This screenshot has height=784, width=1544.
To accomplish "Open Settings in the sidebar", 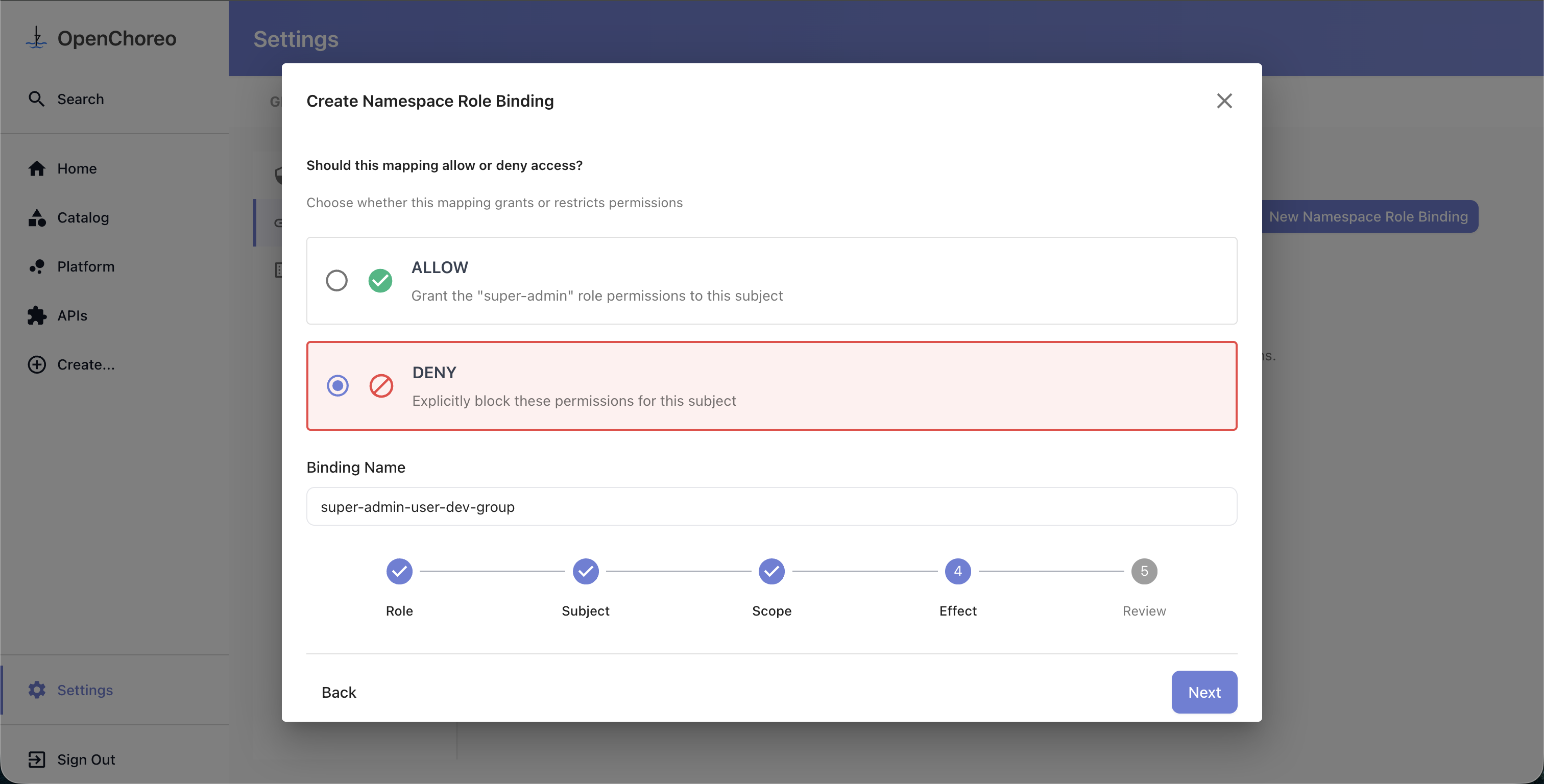I will tap(85, 690).
